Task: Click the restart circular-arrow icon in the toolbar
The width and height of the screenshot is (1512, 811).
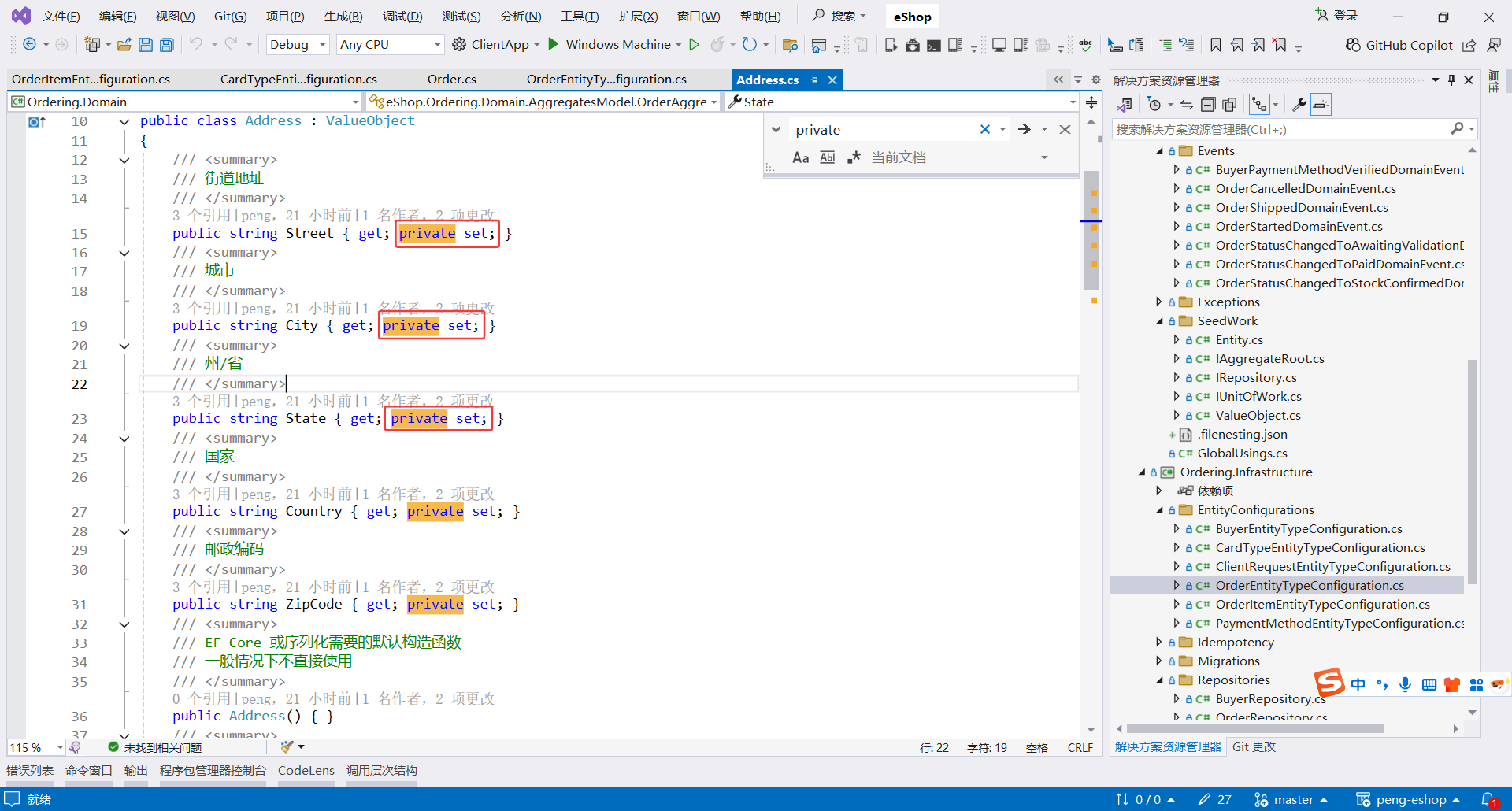Action: 750,45
